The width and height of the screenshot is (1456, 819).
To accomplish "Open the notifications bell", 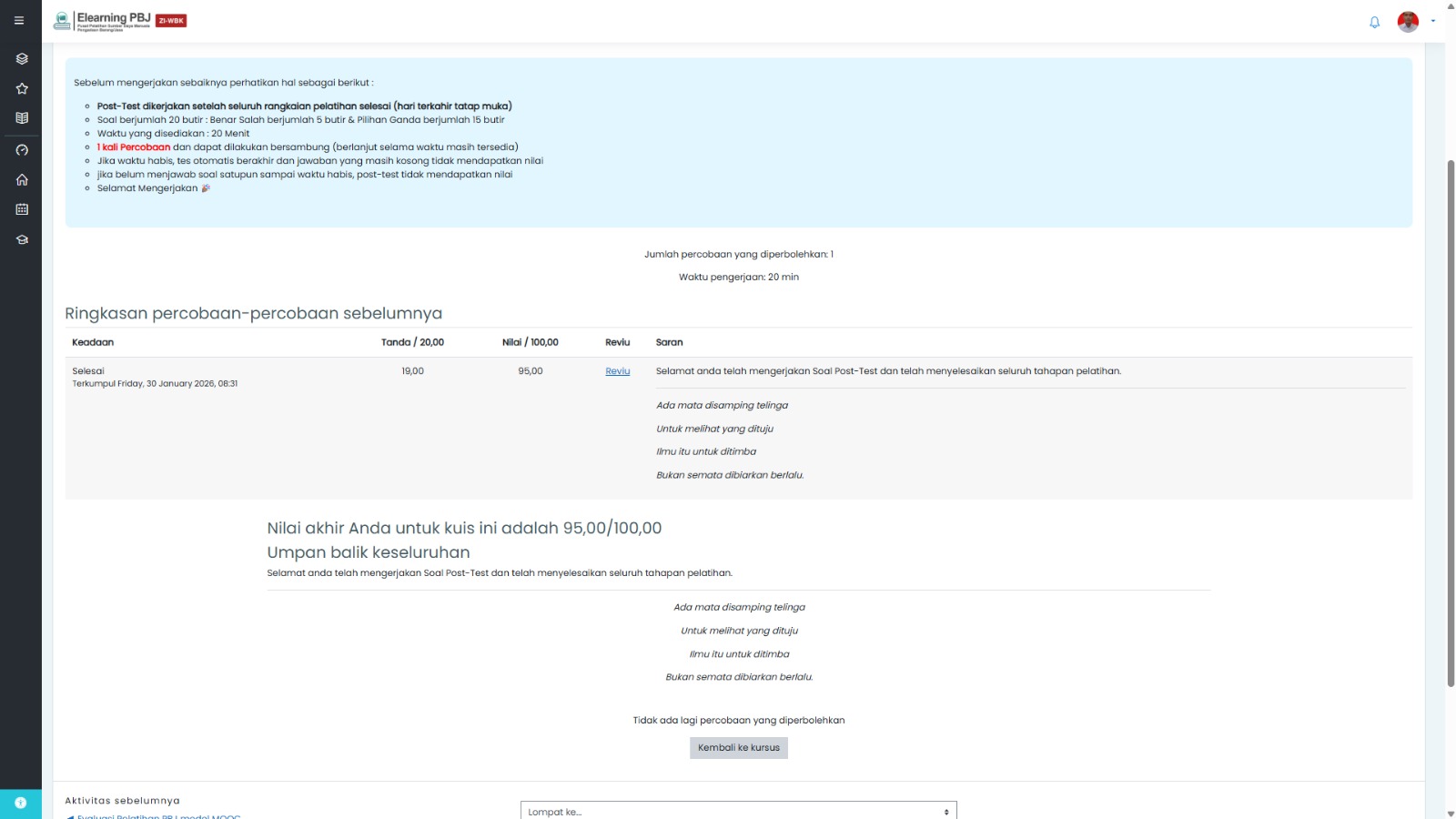I will (x=1374, y=22).
